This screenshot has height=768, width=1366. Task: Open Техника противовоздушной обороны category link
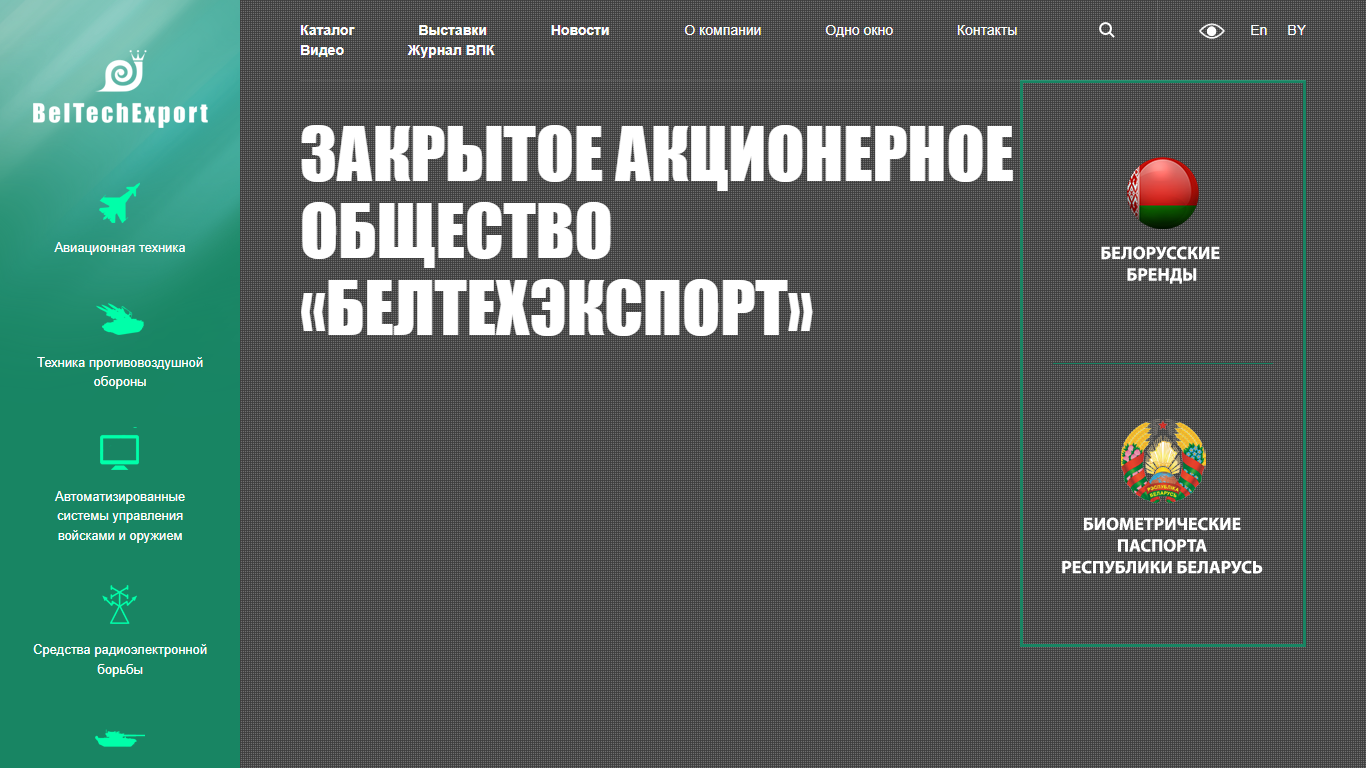pos(120,372)
